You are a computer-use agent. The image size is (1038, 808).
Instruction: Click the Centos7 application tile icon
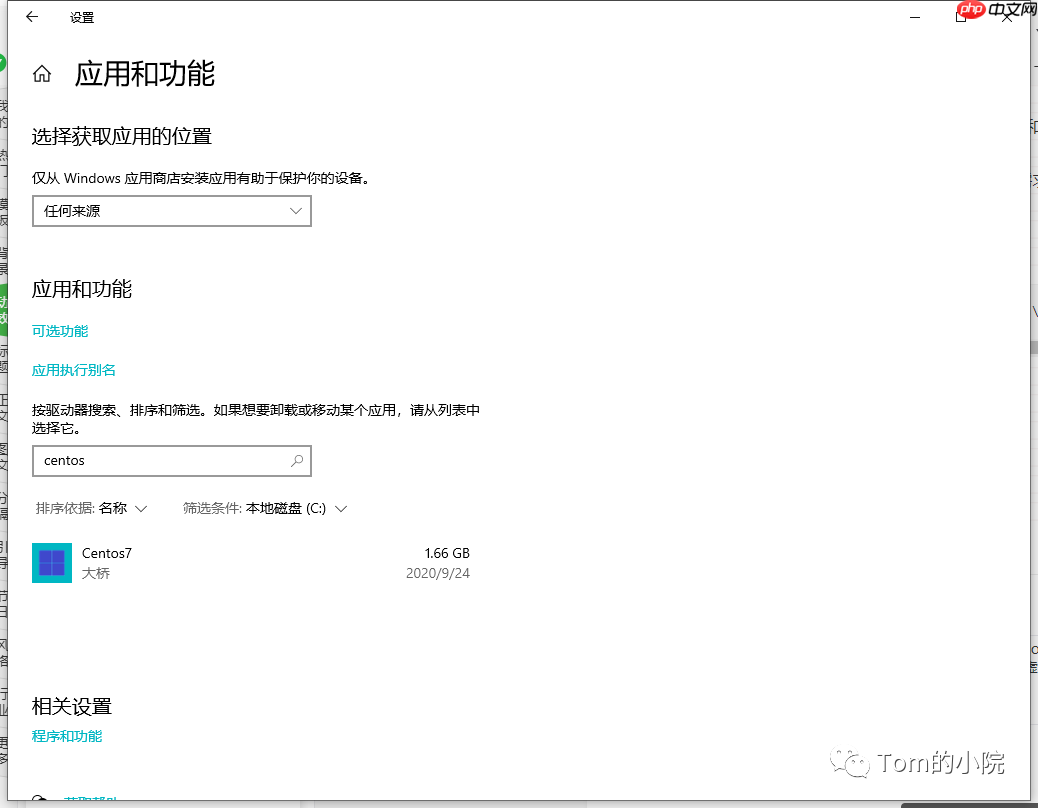click(x=51, y=562)
